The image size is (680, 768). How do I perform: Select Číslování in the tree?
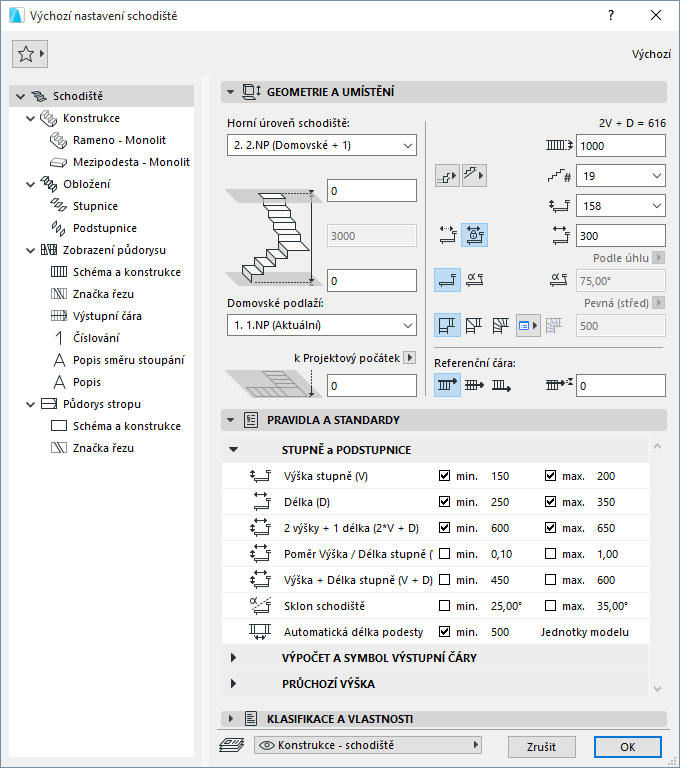[96, 338]
